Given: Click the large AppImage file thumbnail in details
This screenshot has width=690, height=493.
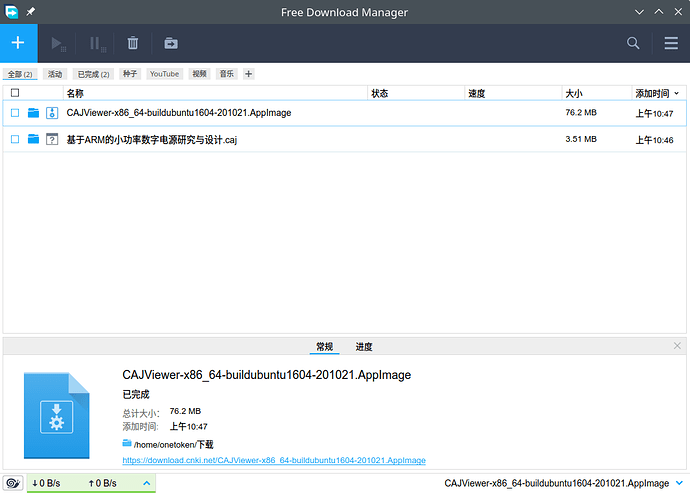Looking at the screenshot, I should [56, 416].
